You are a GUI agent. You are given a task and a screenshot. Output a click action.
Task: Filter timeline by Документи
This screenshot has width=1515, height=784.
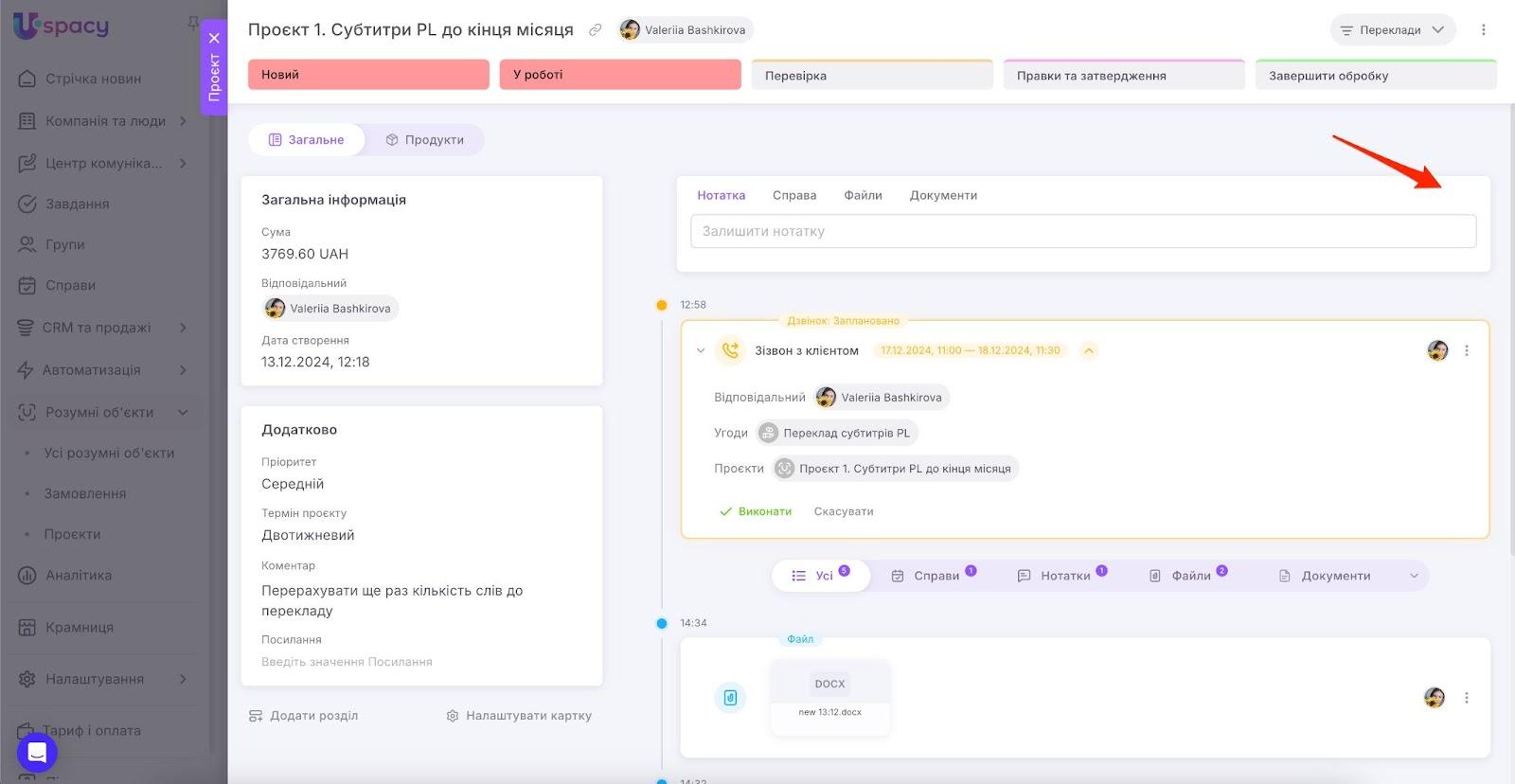tap(1325, 576)
